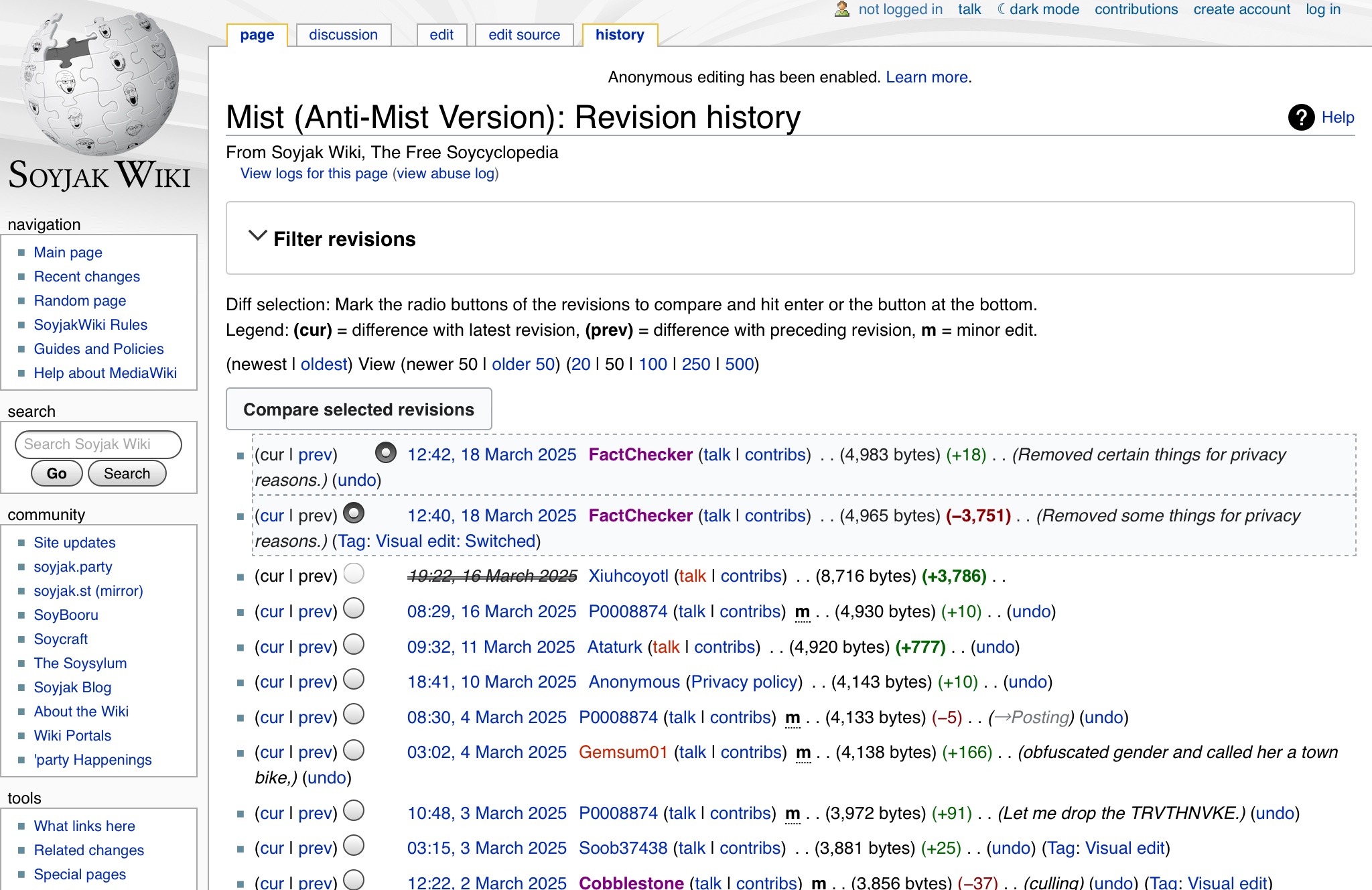
Task: Select radio for 12:42, 18 March 2025 revision
Action: coord(386,453)
